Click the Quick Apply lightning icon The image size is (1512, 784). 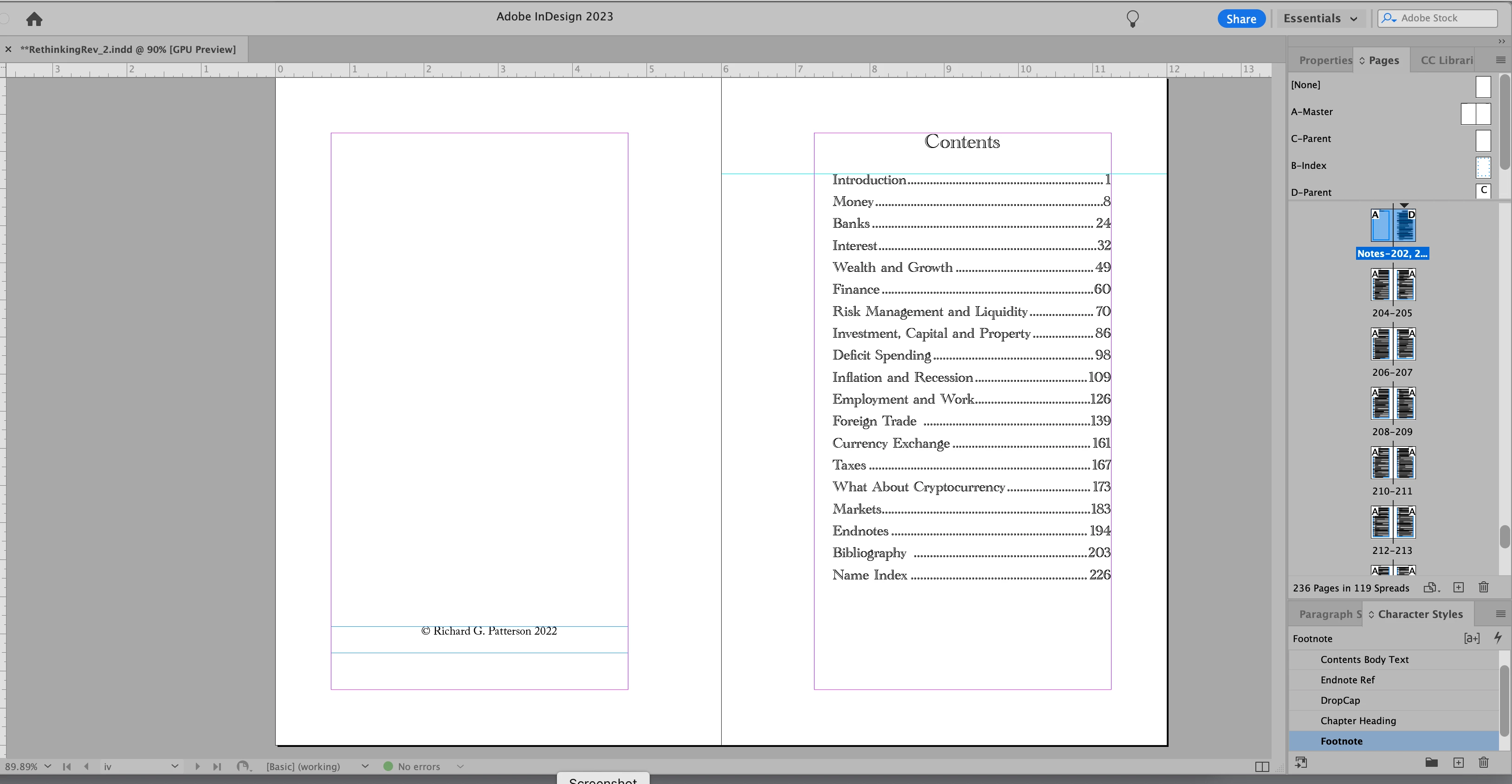pyautogui.click(x=1497, y=638)
